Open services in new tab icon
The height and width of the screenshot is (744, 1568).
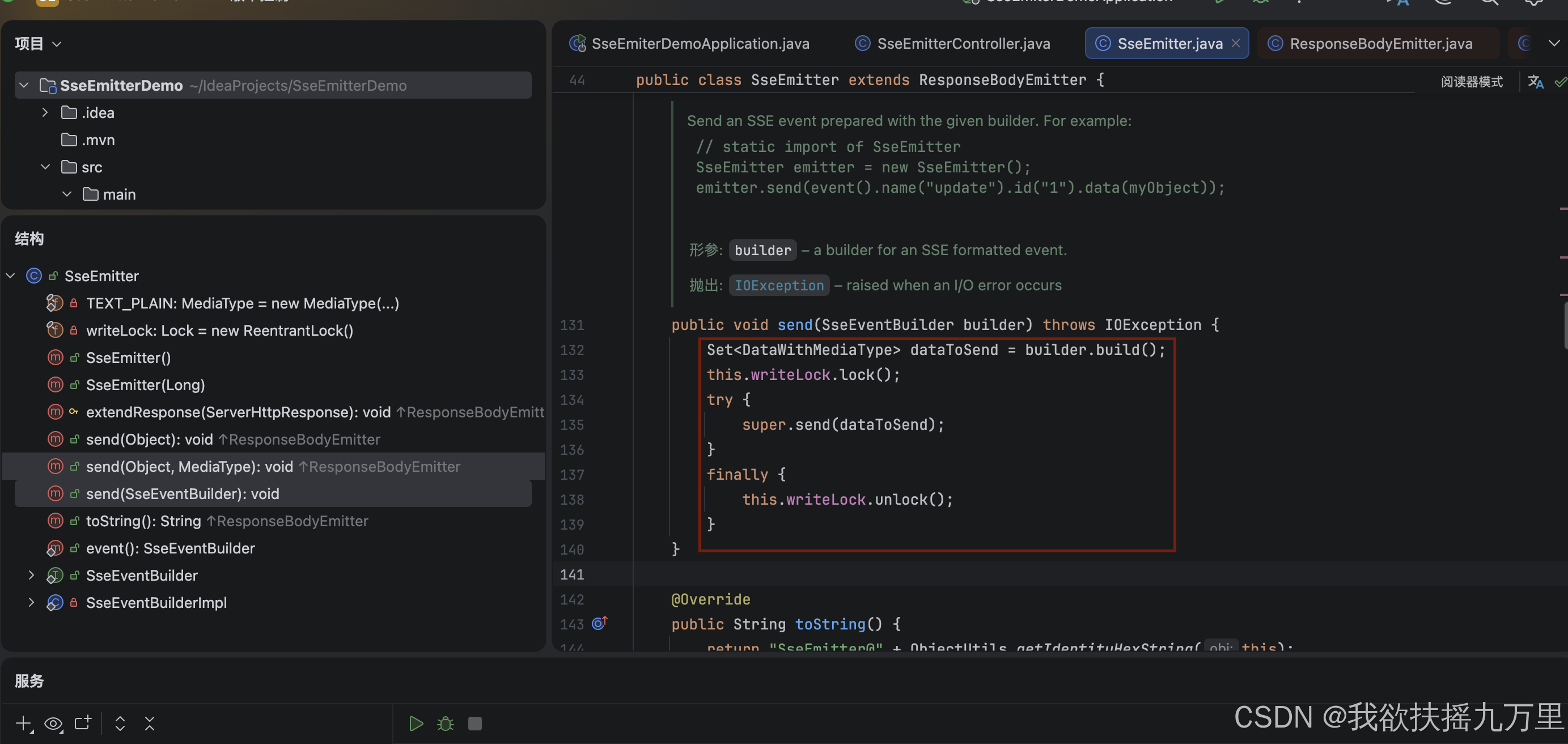tap(83, 722)
